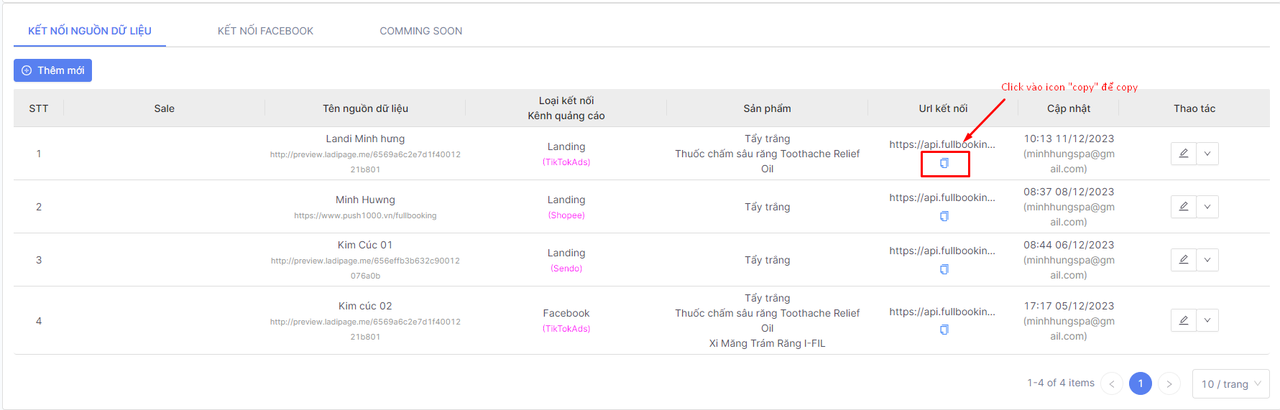Copy the connection URL for Kim cúc 02
1280x410 pixels.
click(x=944, y=330)
